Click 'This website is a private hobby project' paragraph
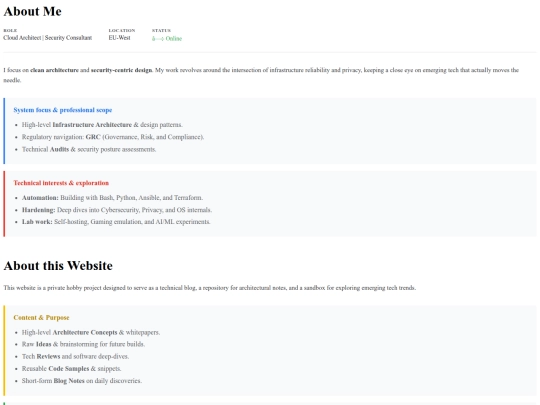Image resolution: width=540 pixels, height=405 pixels. coord(210,288)
